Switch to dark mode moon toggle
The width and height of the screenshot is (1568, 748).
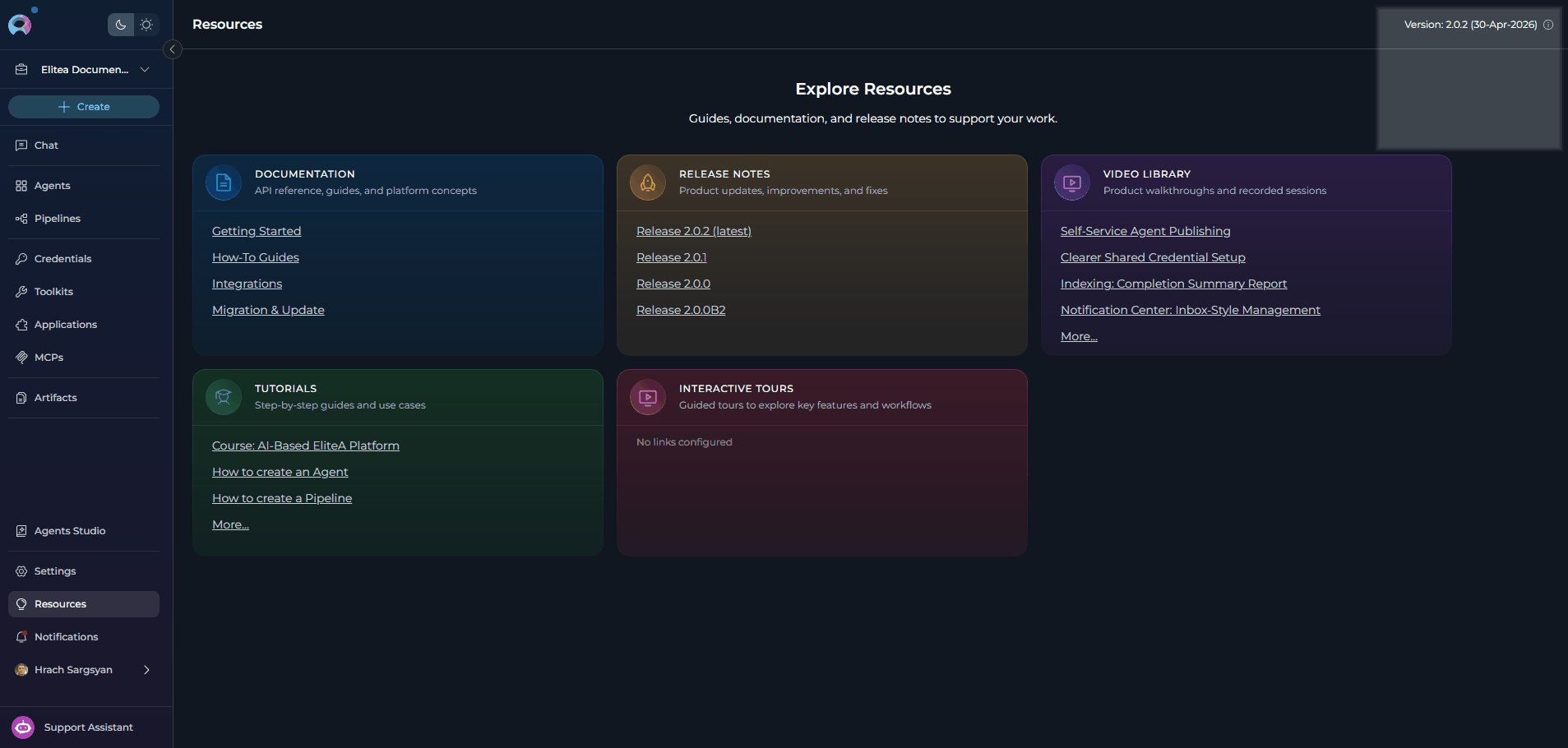(x=121, y=25)
